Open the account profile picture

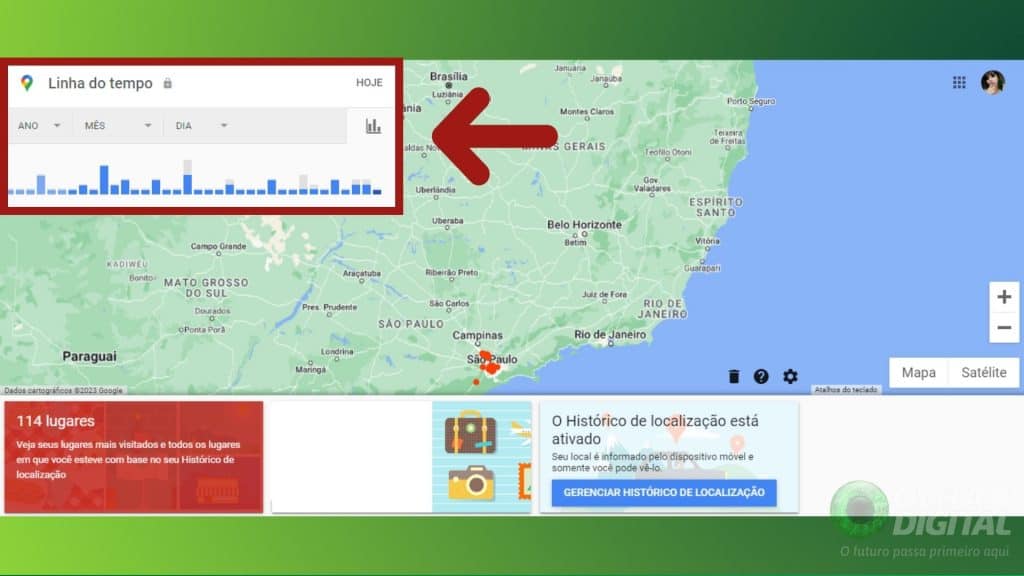coord(993,82)
